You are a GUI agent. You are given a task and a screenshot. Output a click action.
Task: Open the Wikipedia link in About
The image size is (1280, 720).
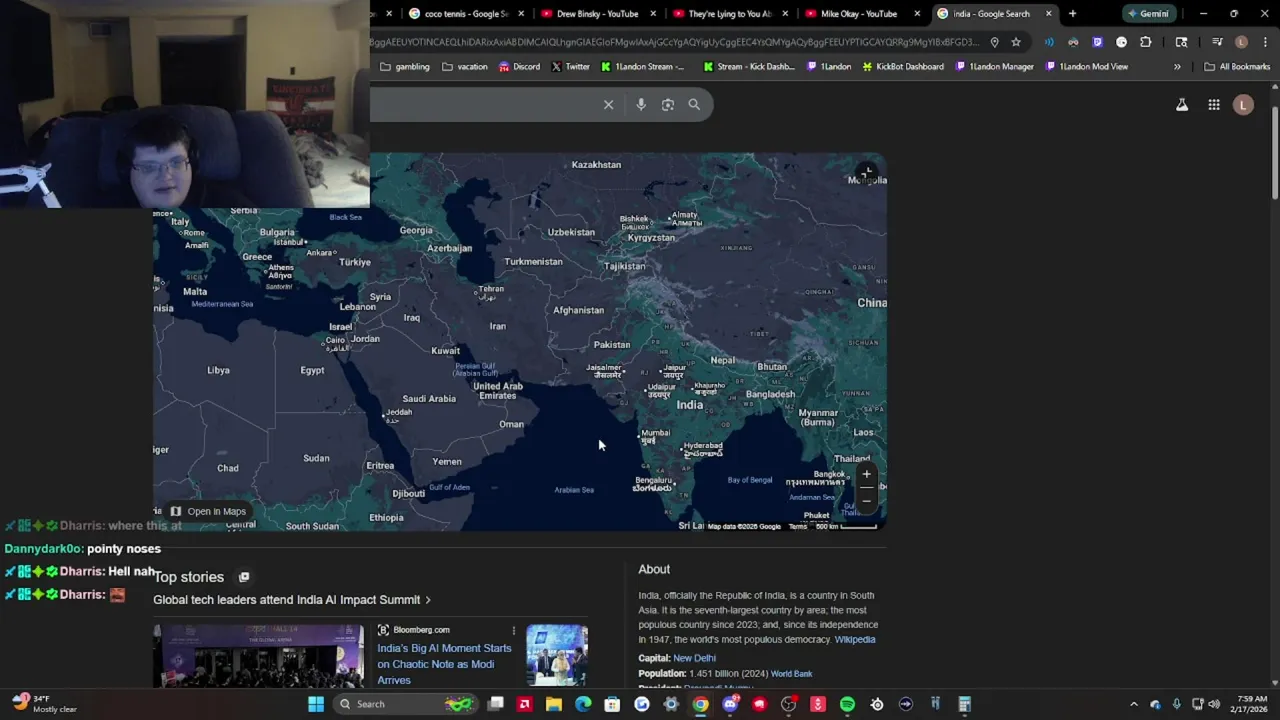coord(855,640)
